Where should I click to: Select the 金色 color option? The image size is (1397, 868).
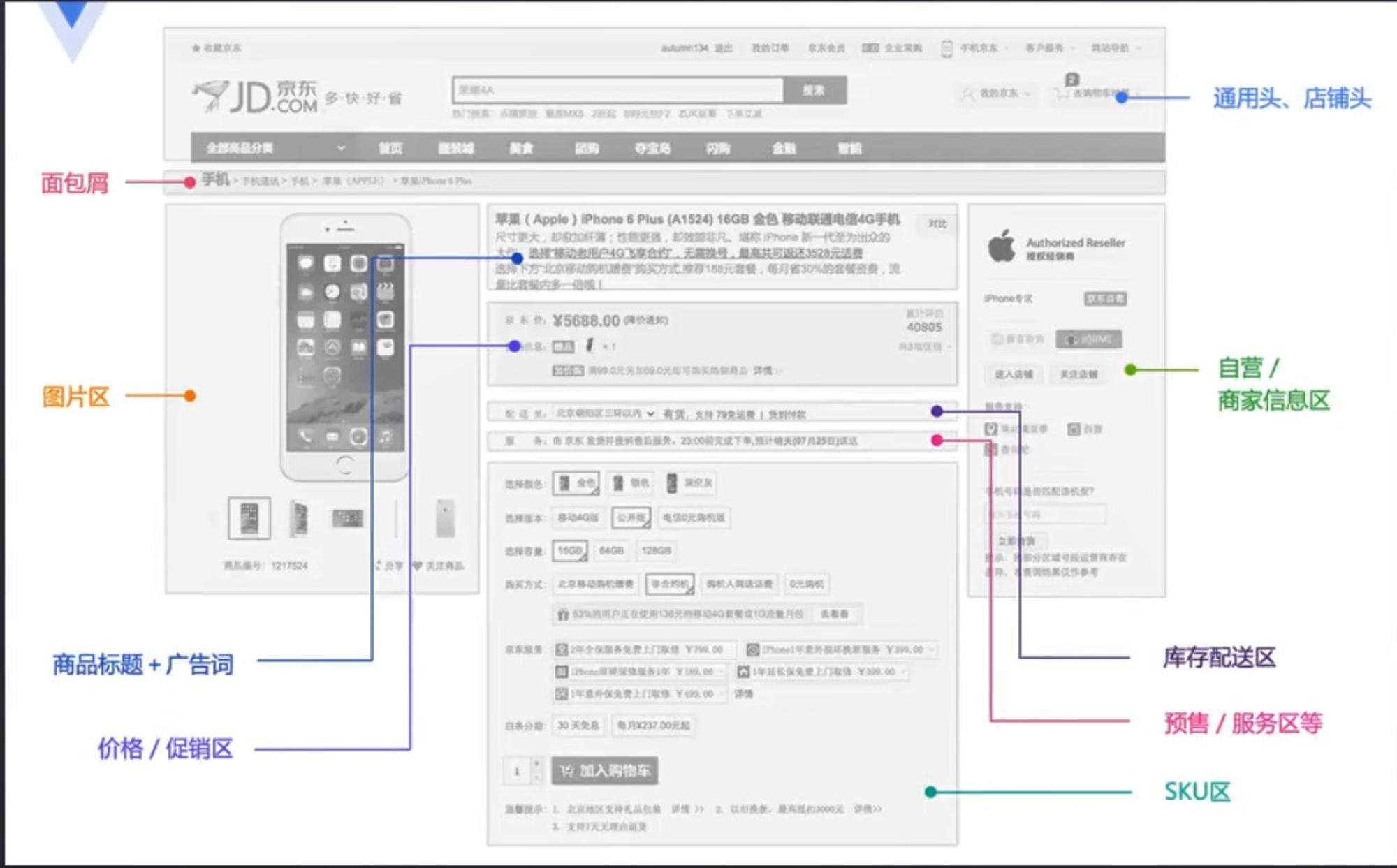[x=576, y=483]
